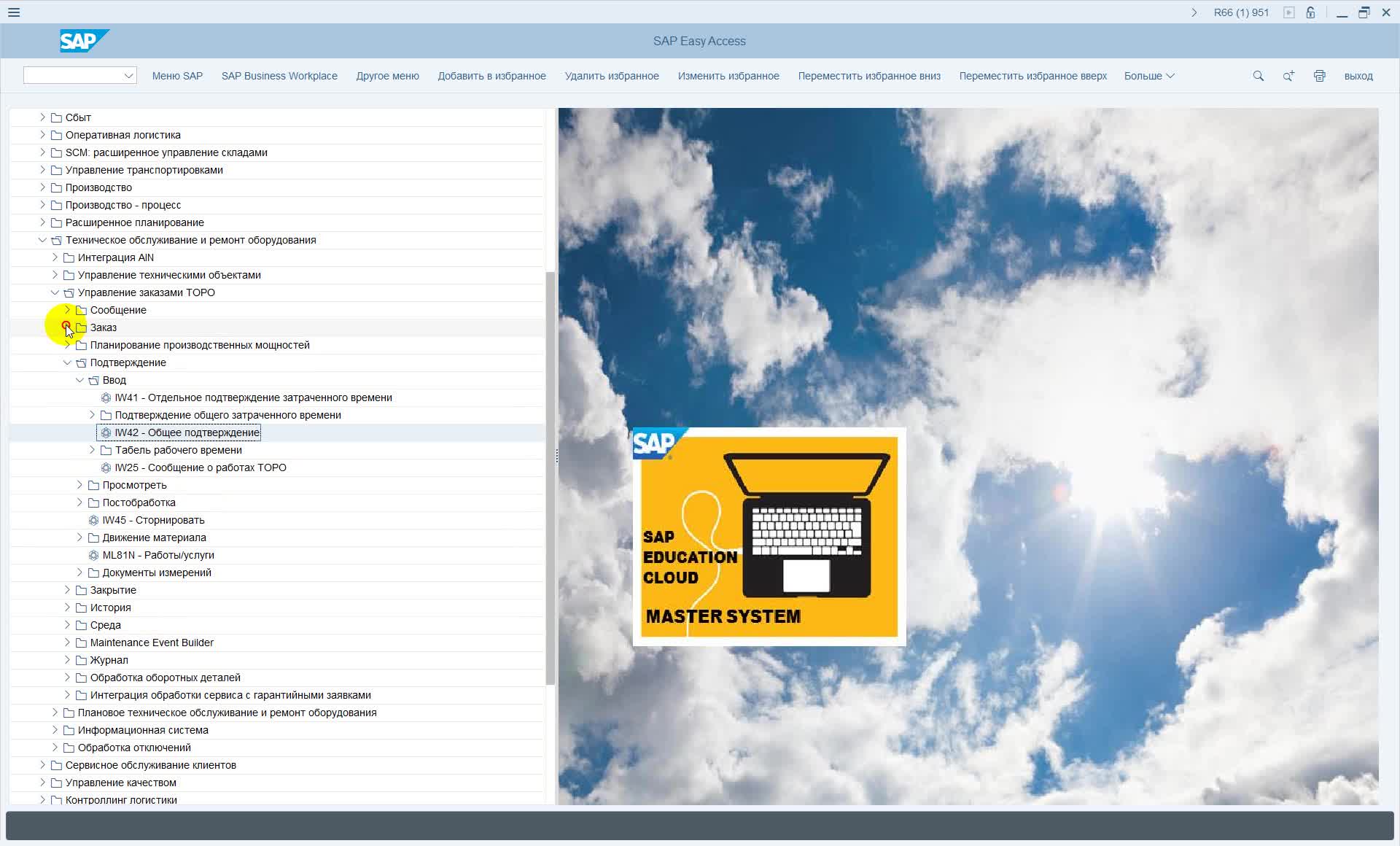Click the panel splitter handle
This screenshot has height=846, width=1400.
click(x=557, y=457)
